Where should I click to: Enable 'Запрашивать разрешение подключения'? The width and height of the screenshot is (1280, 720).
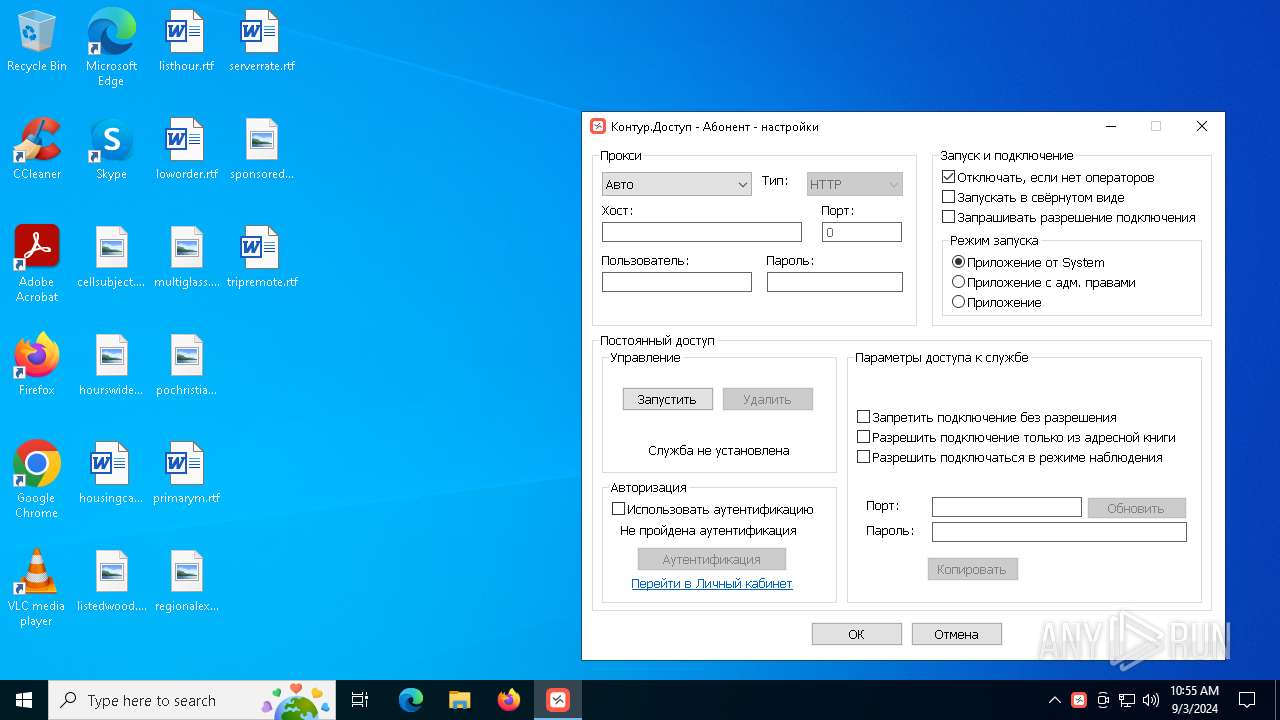click(x=949, y=217)
